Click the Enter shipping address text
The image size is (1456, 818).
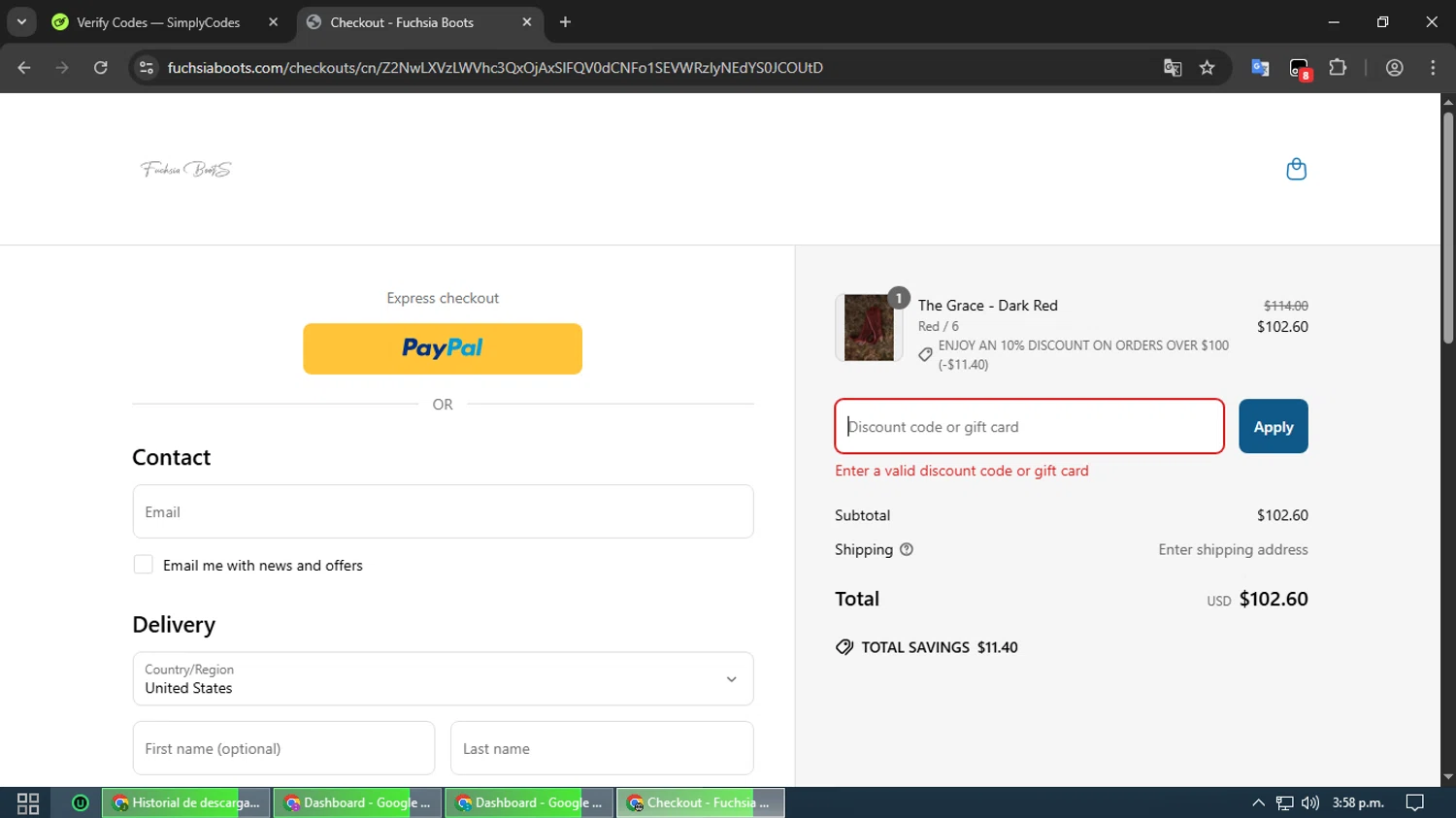(1233, 549)
